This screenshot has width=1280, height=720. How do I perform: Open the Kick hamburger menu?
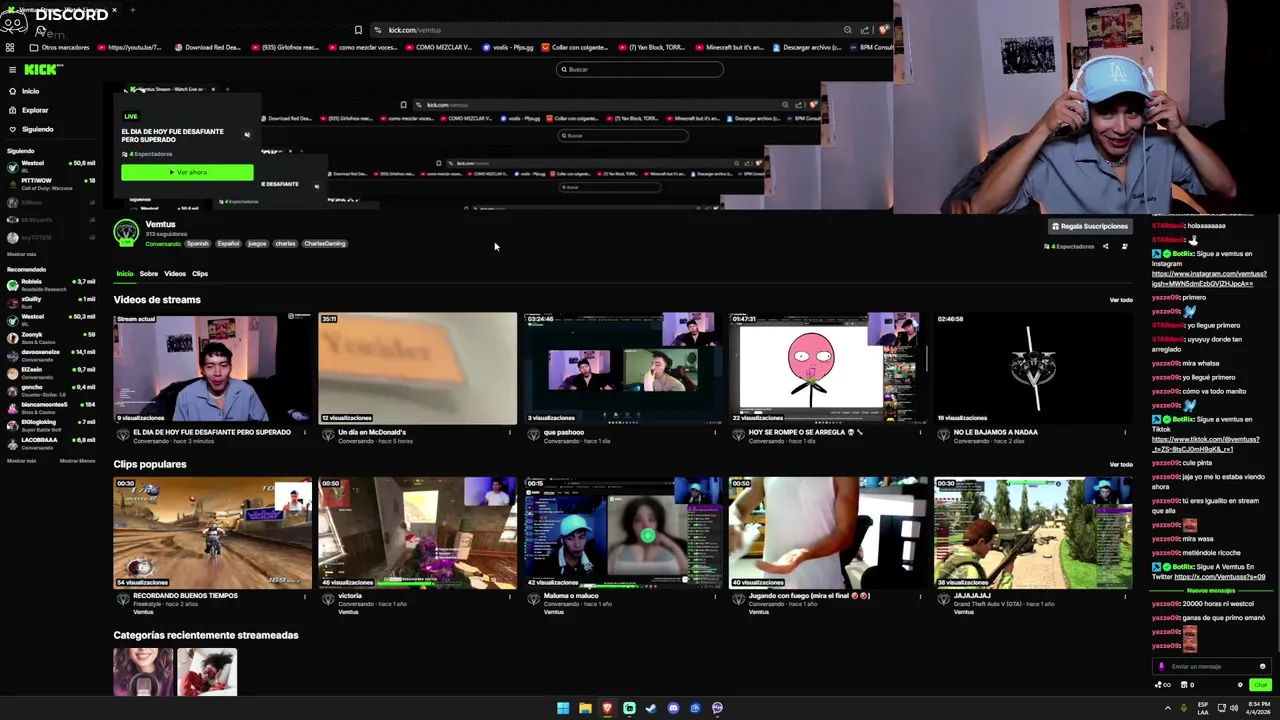[x=12, y=70]
